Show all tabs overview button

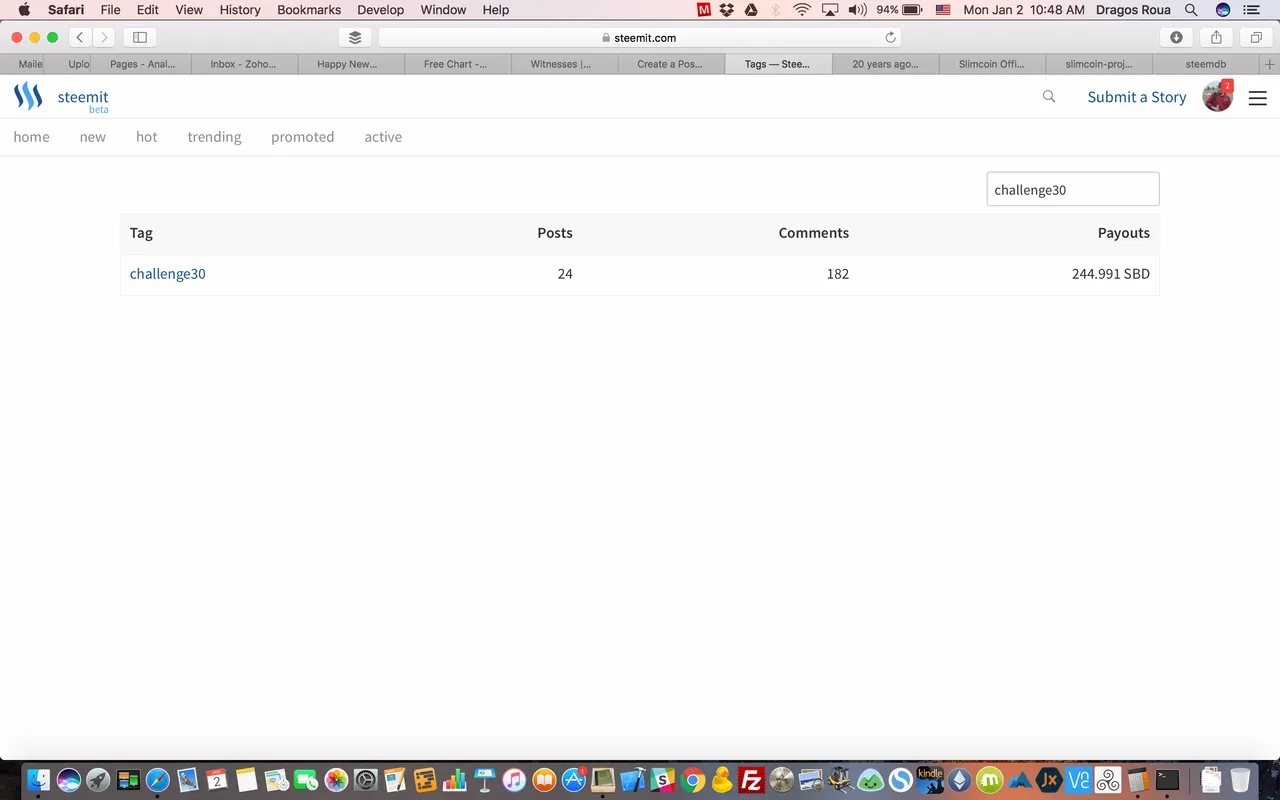point(1256,37)
